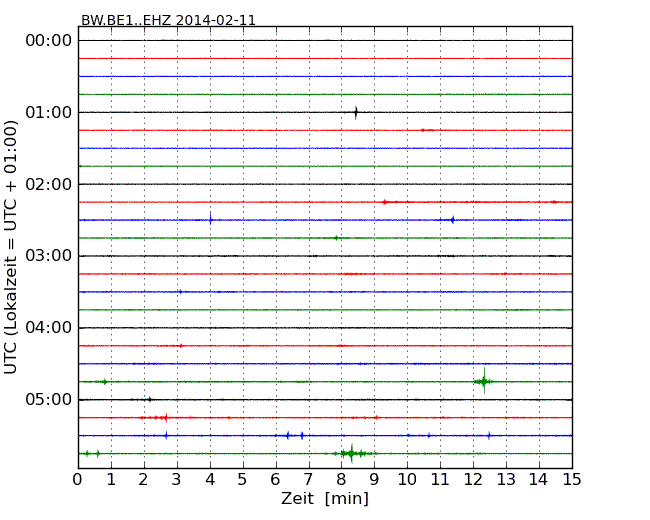
Task: Select x-axis tick label 14
Action: click(x=538, y=480)
